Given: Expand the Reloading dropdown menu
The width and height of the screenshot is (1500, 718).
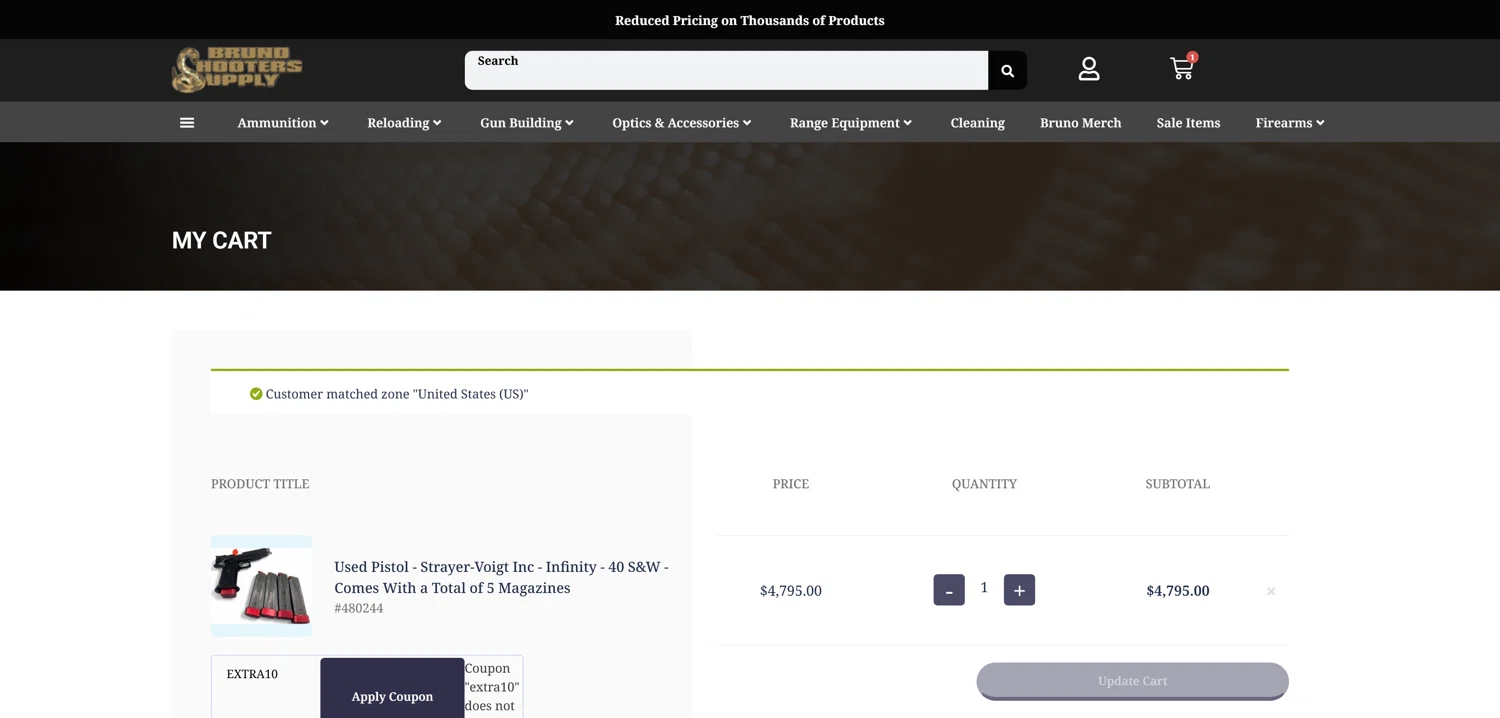Looking at the screenshot, I should point(404,123).
